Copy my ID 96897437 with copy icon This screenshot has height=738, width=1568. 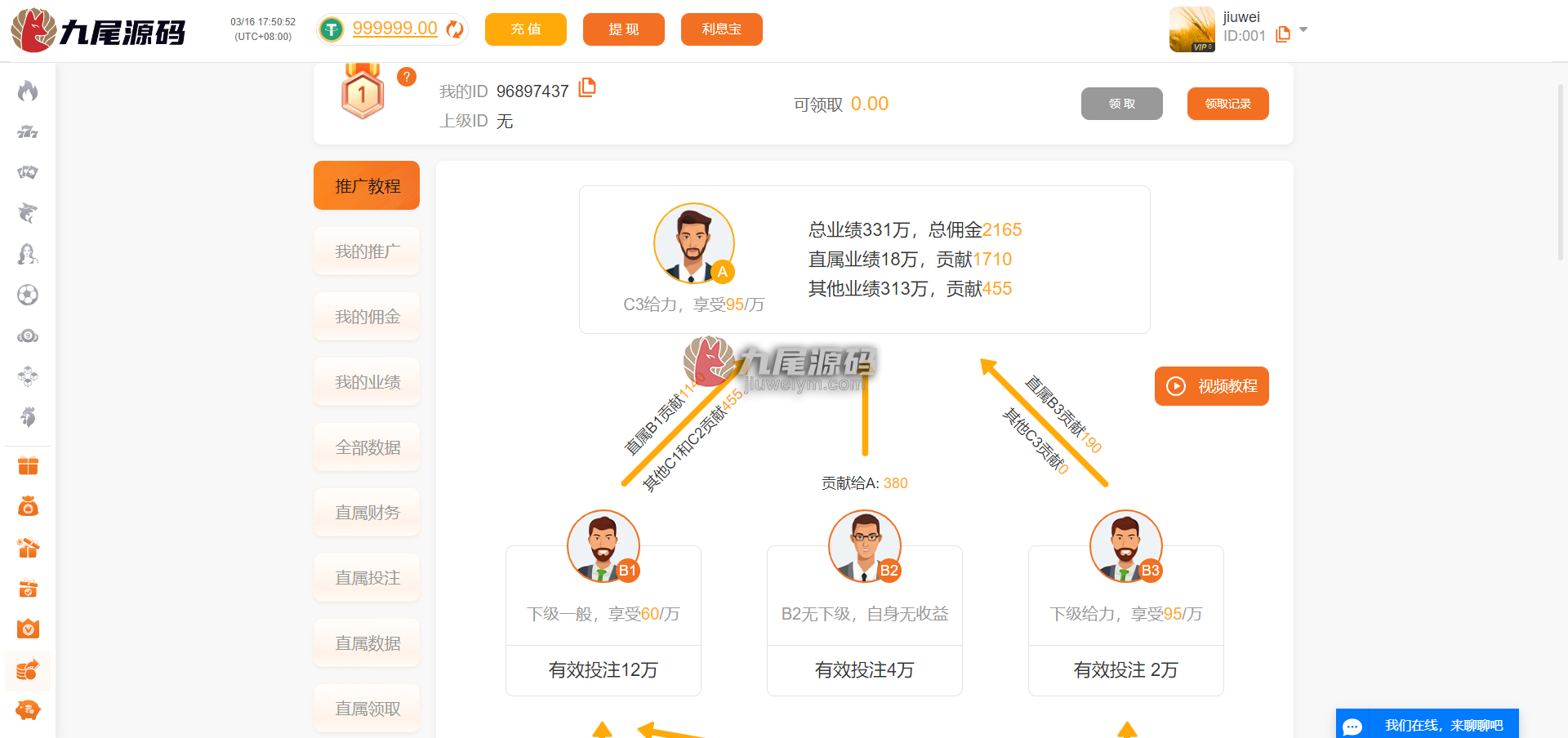[587, 87]
